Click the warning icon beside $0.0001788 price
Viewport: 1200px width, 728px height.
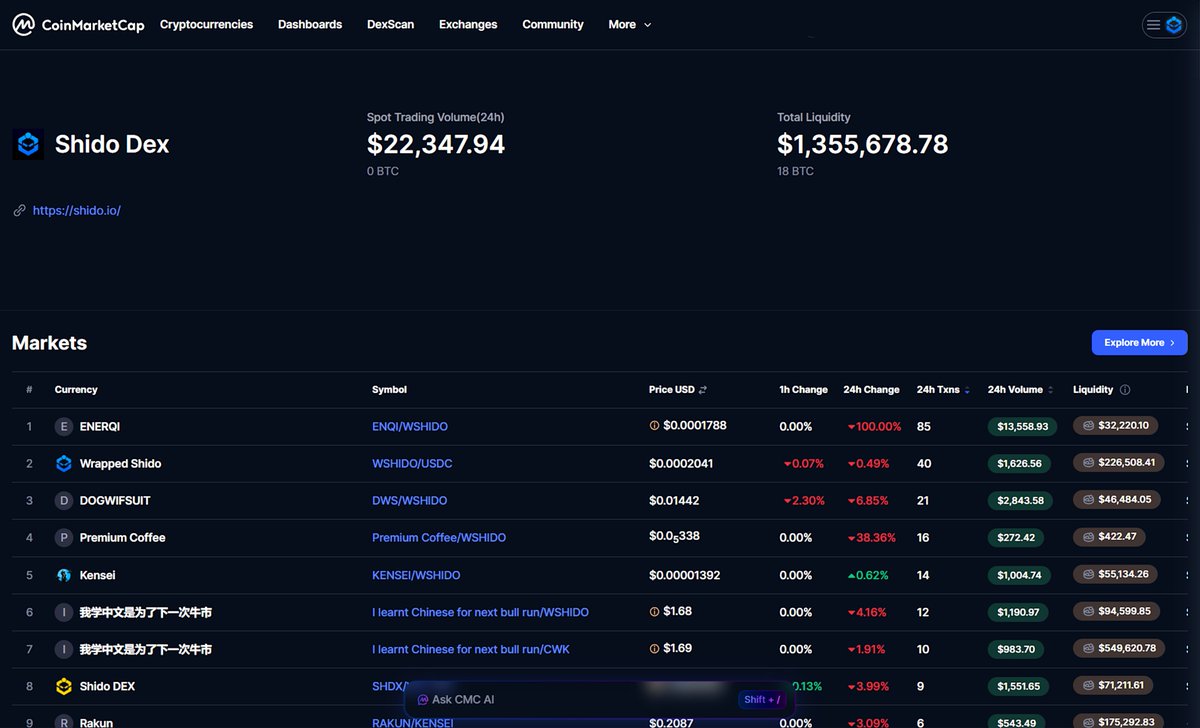[654, 426]
